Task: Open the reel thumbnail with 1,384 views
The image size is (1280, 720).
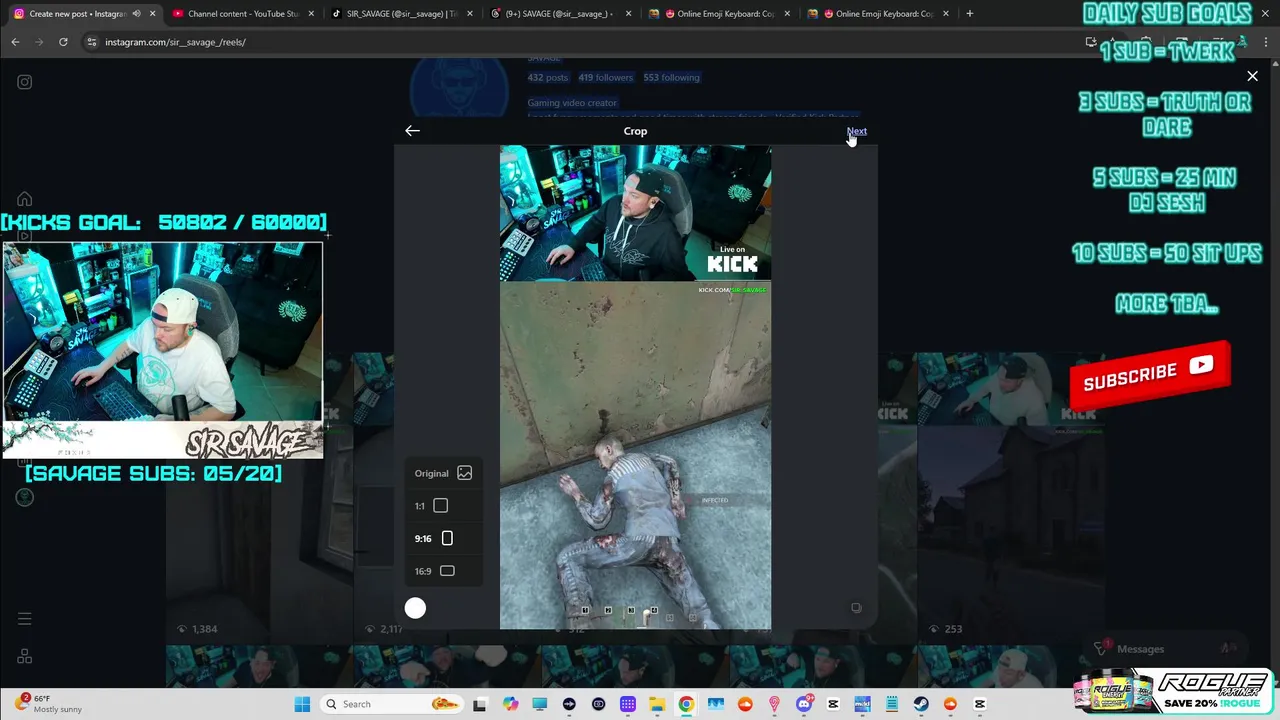Action: click(259, 496)
